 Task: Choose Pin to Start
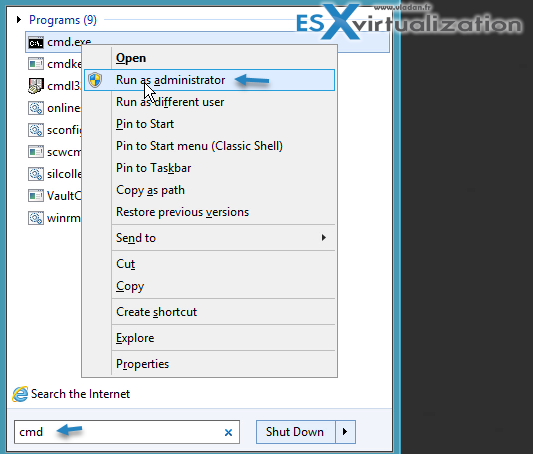tap(209, 124)
